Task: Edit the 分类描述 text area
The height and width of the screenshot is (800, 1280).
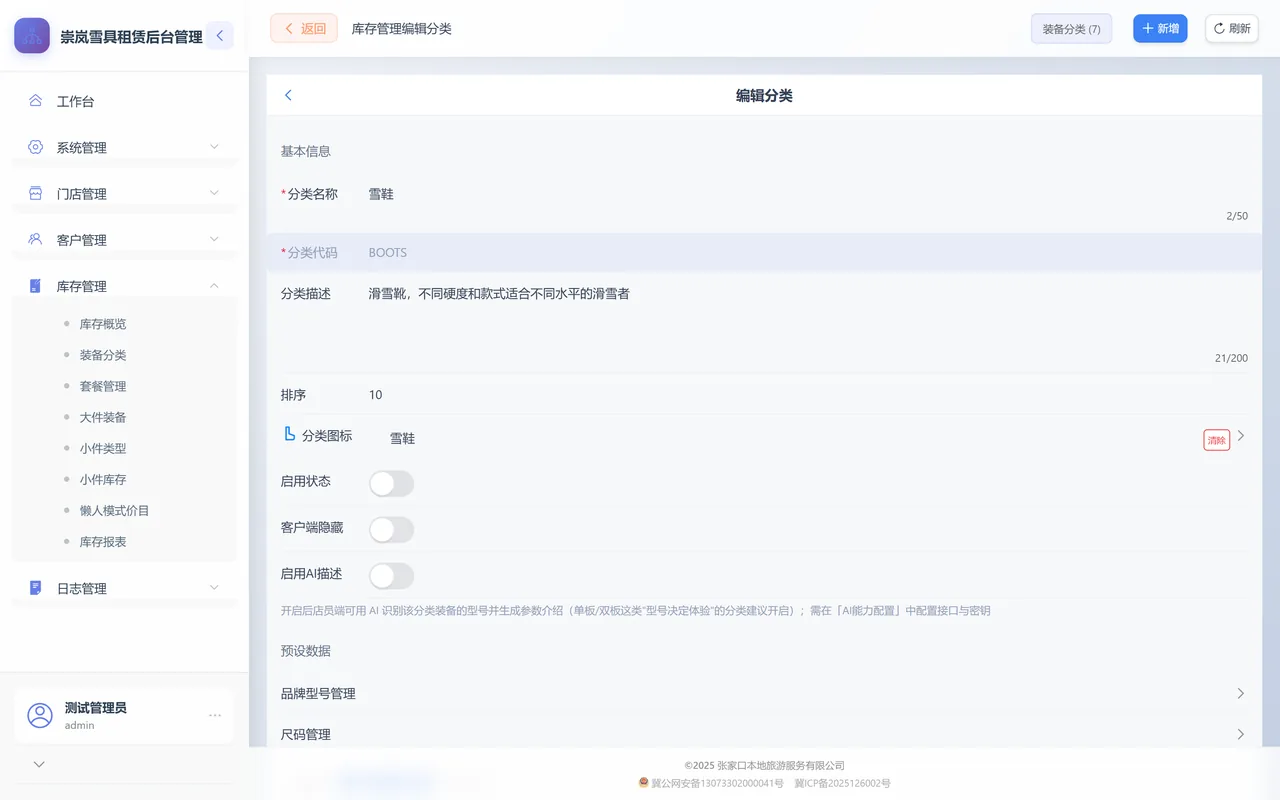Action: 808,316
